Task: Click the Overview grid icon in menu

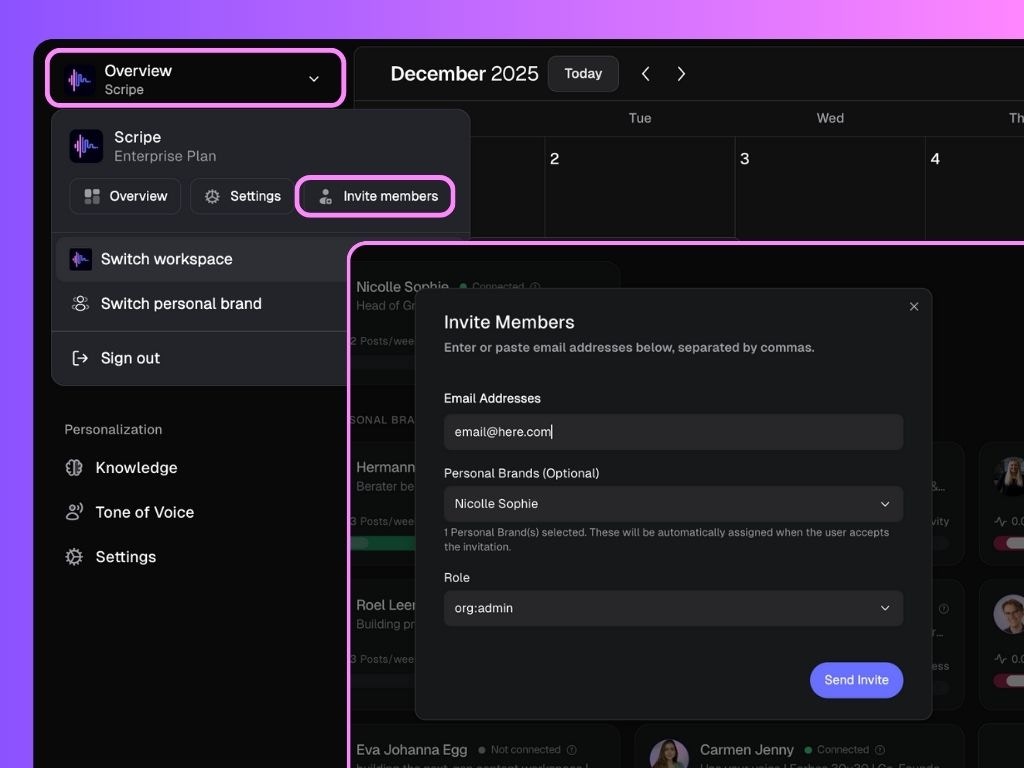Action: pyautogui.click(x=92, y=196)
